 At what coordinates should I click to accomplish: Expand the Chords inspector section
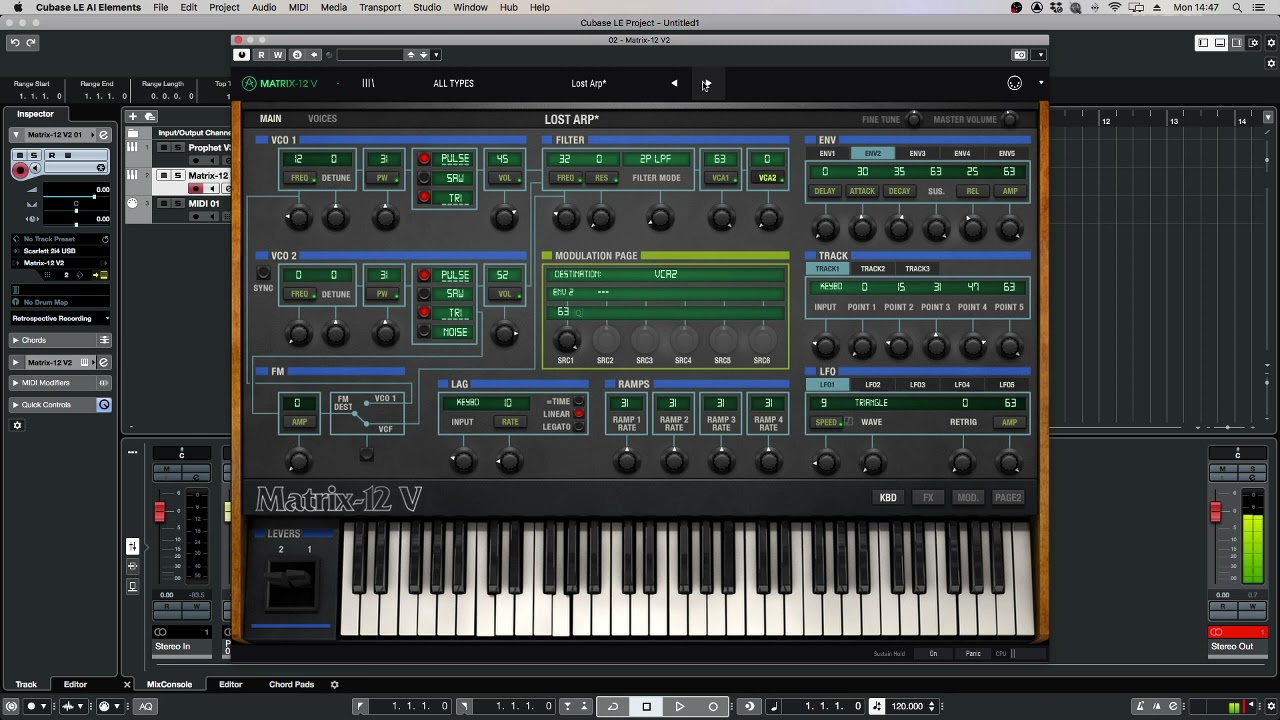[x=15, y=340]
